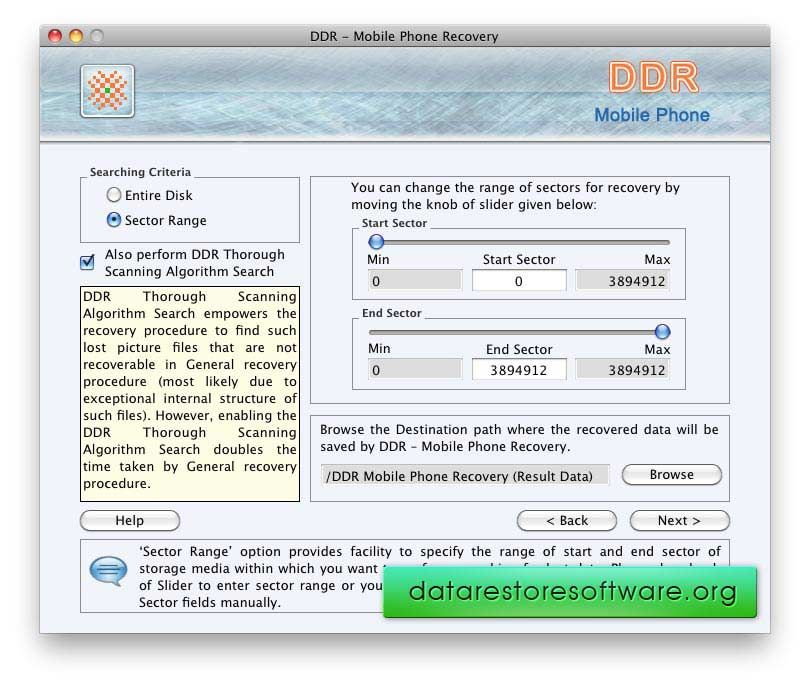Select the Sector Range radio button
This screenshot has height=688, width=810.
(x=114, y=220)
